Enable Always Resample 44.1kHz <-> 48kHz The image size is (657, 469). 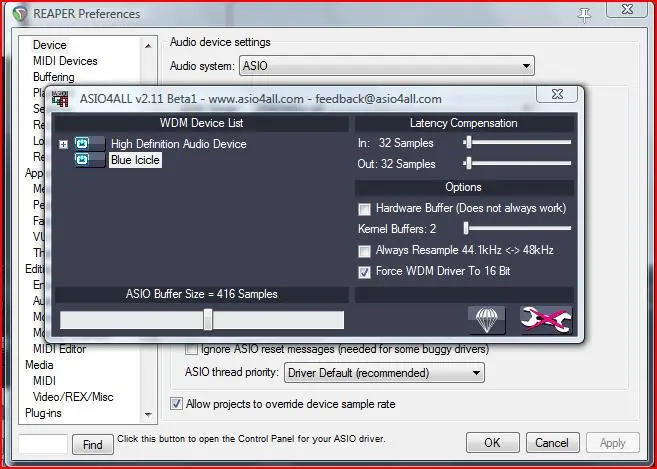[365, 251]
